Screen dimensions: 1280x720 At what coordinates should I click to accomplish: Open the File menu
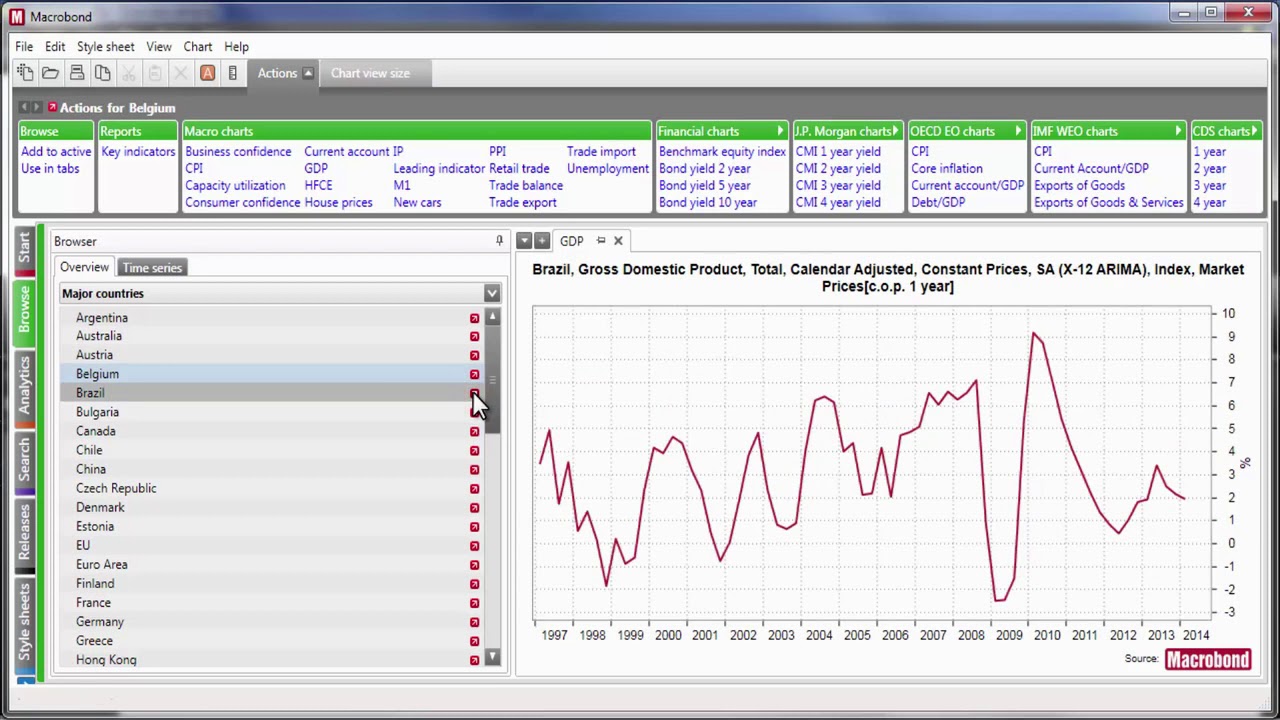click(x=24, y=47)
